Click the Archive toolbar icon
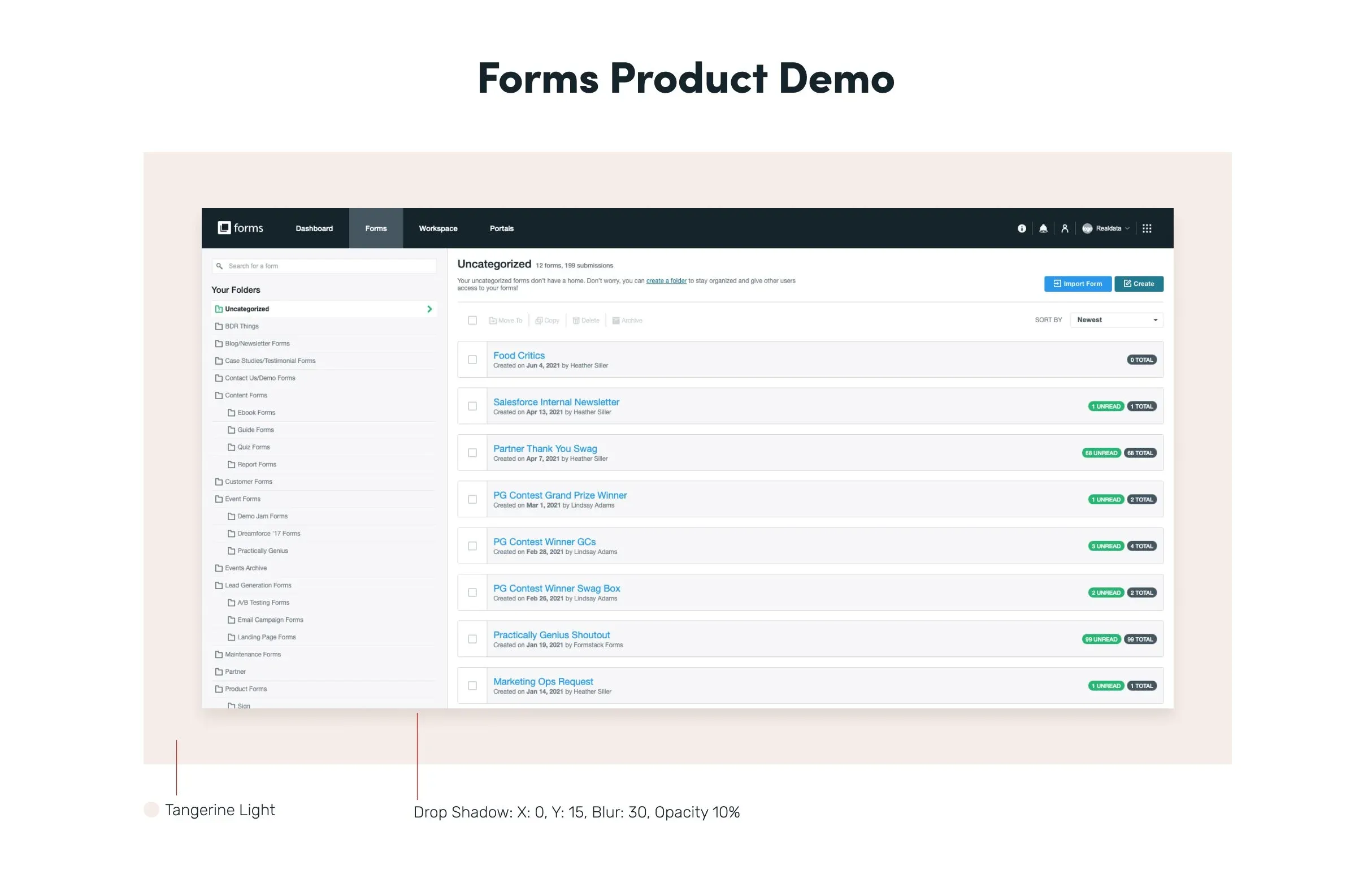Screen dimensions: 1372x874 click(x=616, y=321)
